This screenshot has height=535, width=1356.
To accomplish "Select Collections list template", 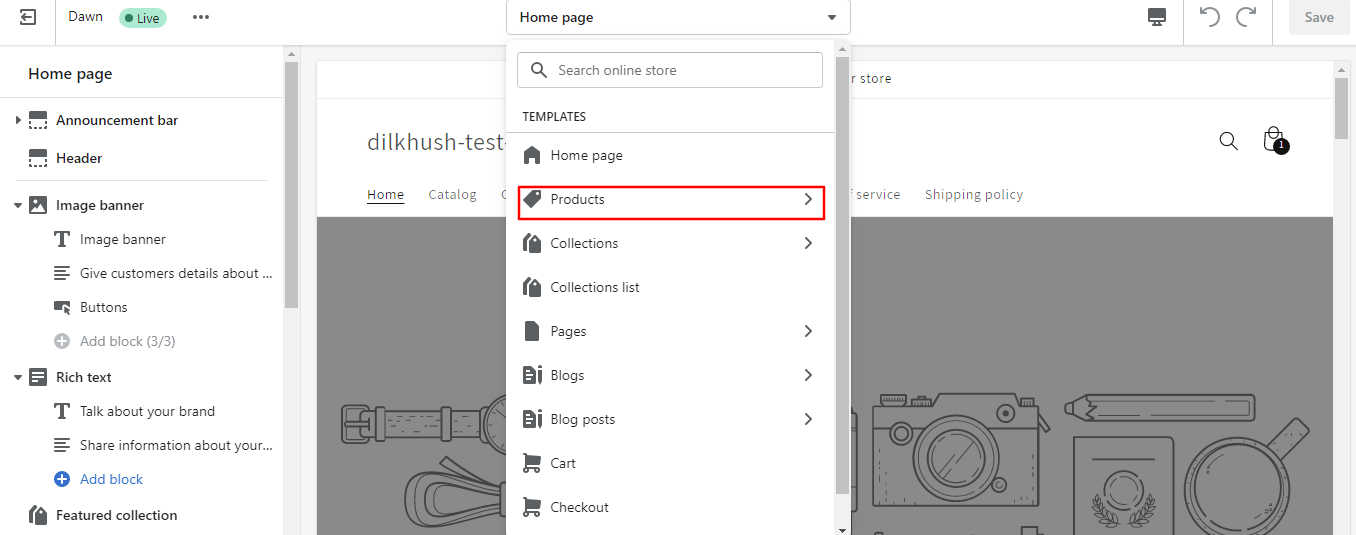I will click(670, 287).
